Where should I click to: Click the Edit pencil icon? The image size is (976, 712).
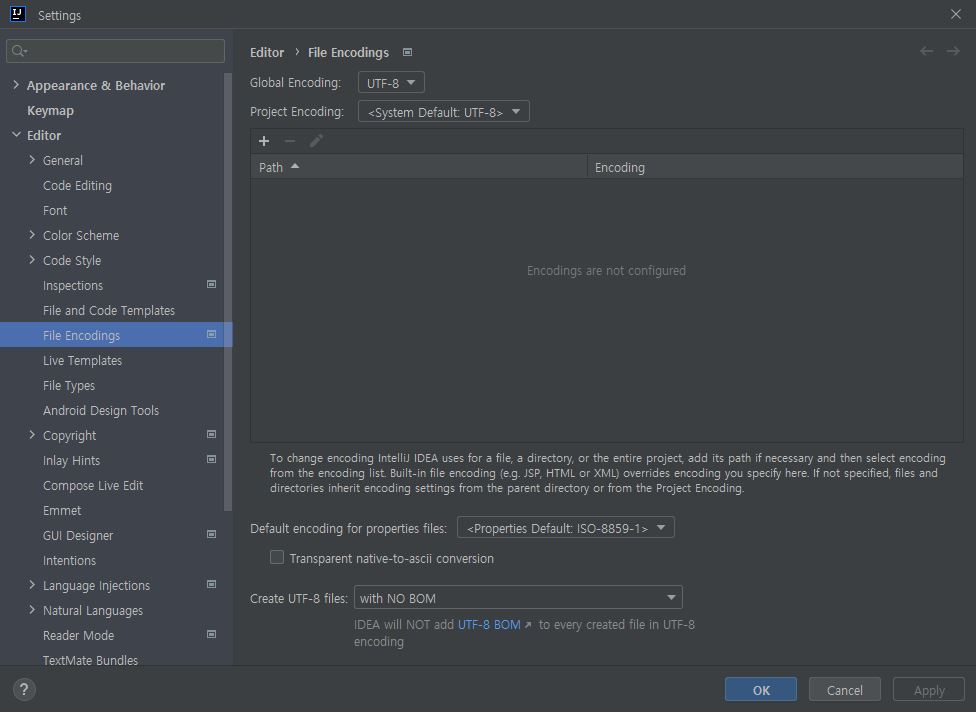[x=316, y=141]
